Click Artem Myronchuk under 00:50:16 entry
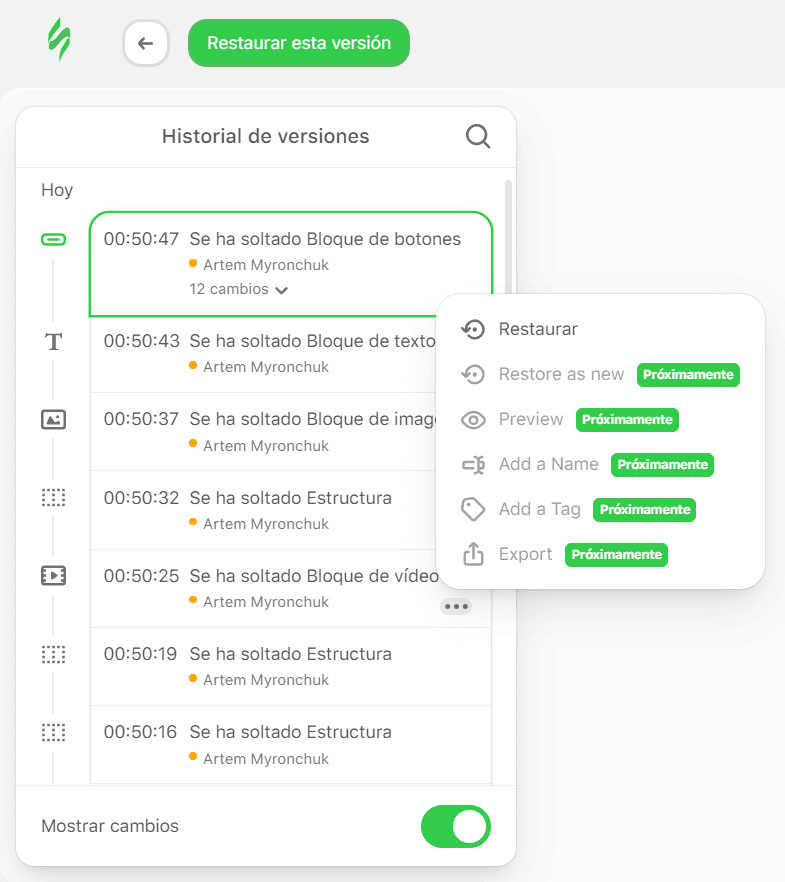The height and width of the screenshot is (882, 785). [x=266, y=759]
